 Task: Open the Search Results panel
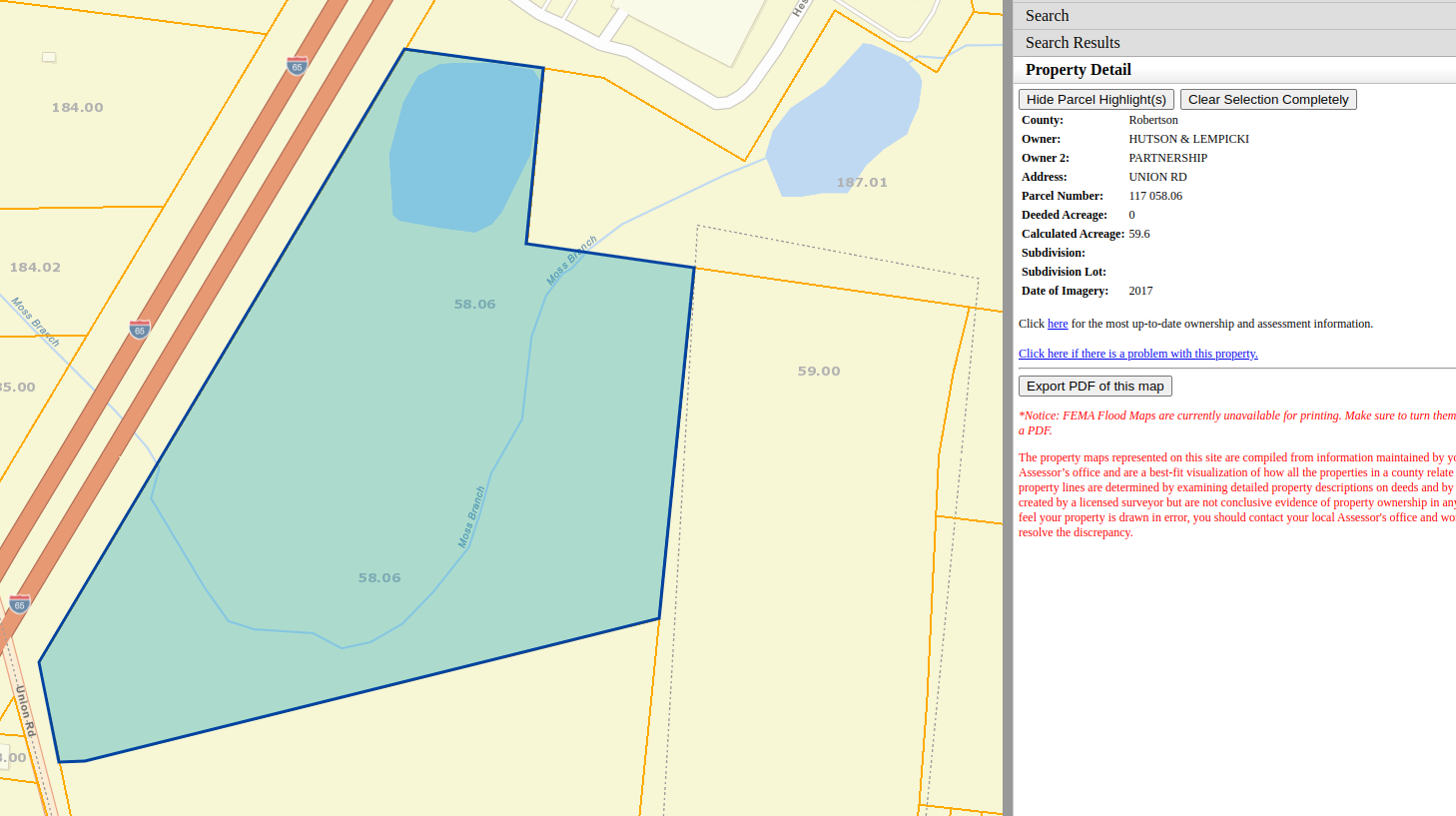(1234, 43)
